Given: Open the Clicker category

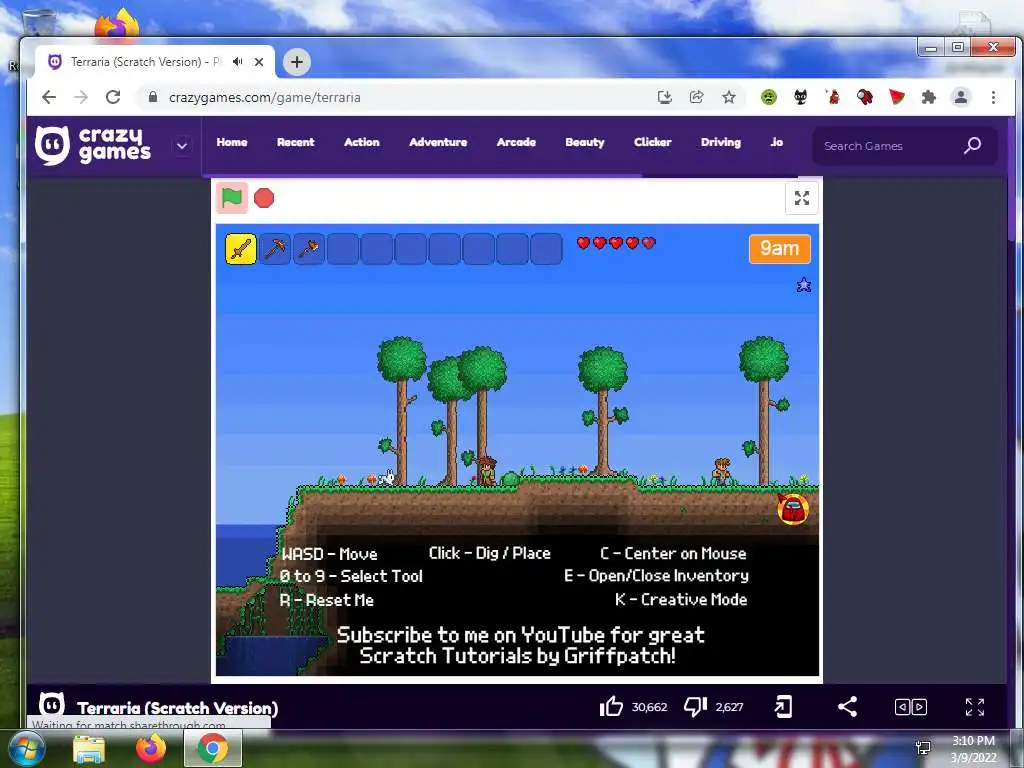Looking at the screenshot, I should (652, 142).
